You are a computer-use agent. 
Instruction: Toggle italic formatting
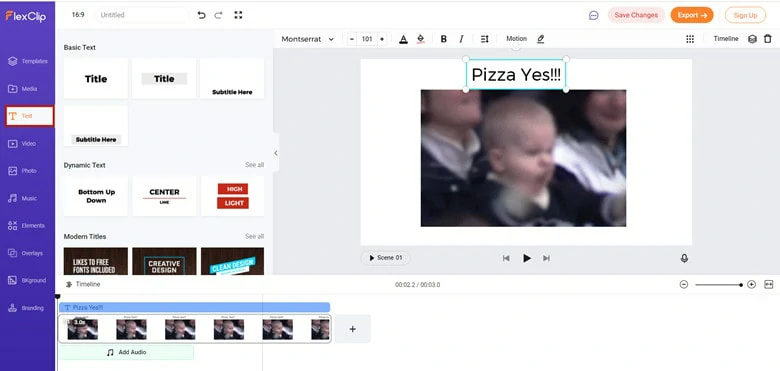(461, 39)
